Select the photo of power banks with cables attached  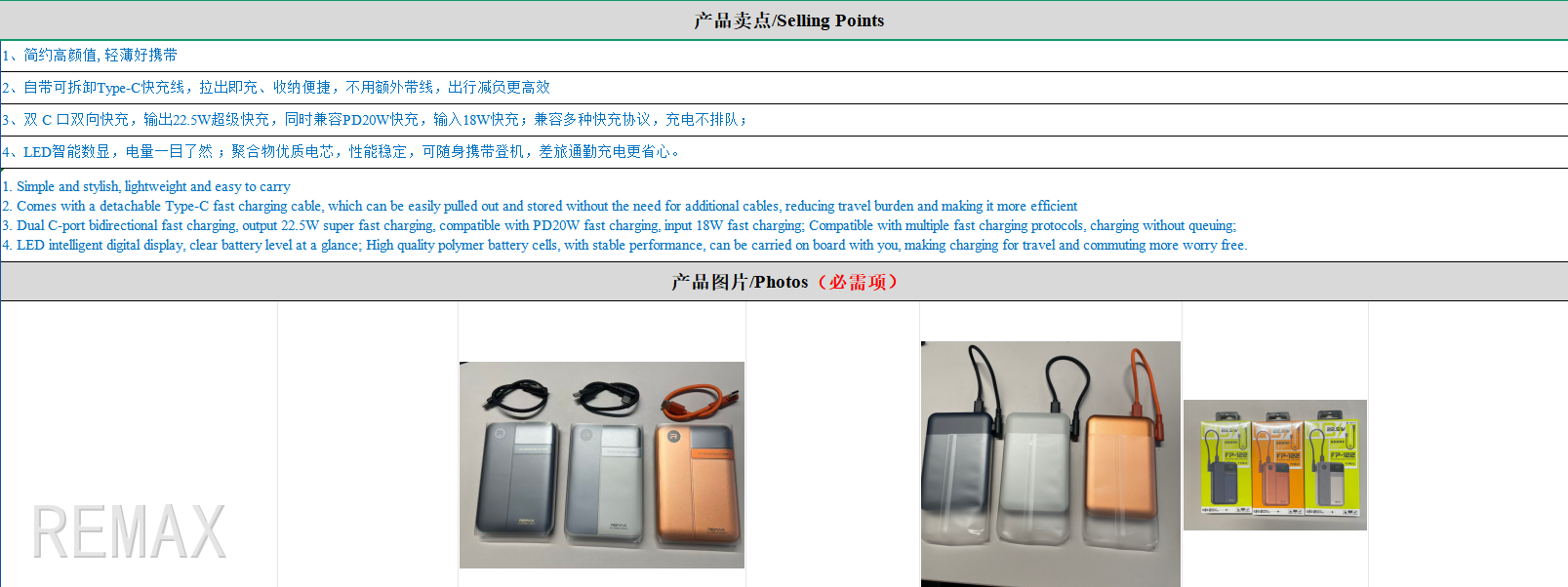(1051, 464)
